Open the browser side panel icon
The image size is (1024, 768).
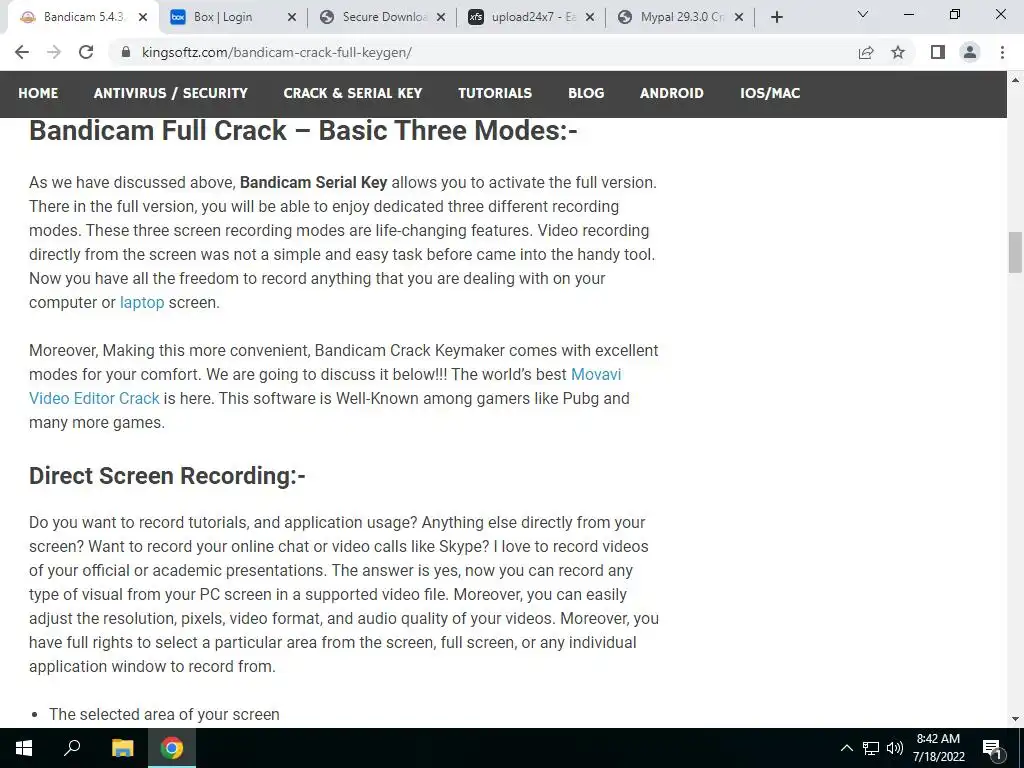coord(938,52)
